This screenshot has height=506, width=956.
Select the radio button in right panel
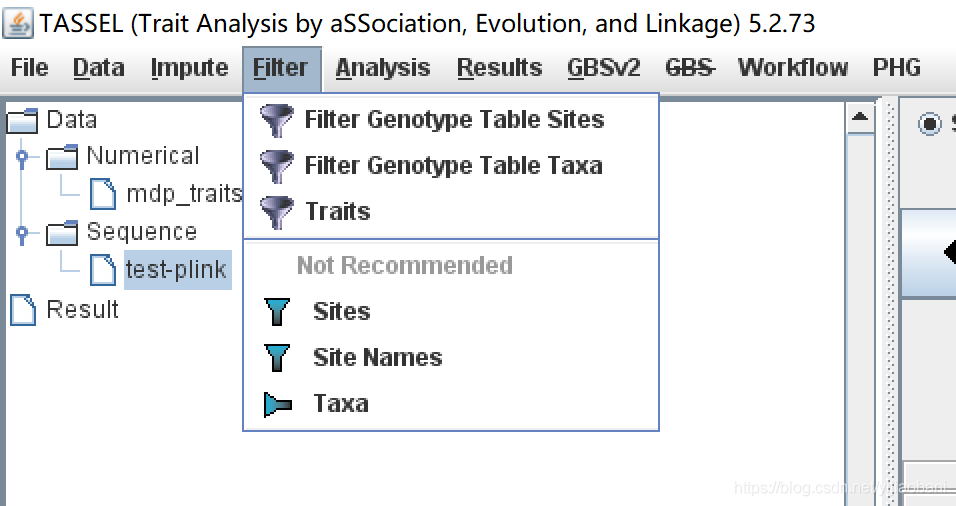point(930,124)
